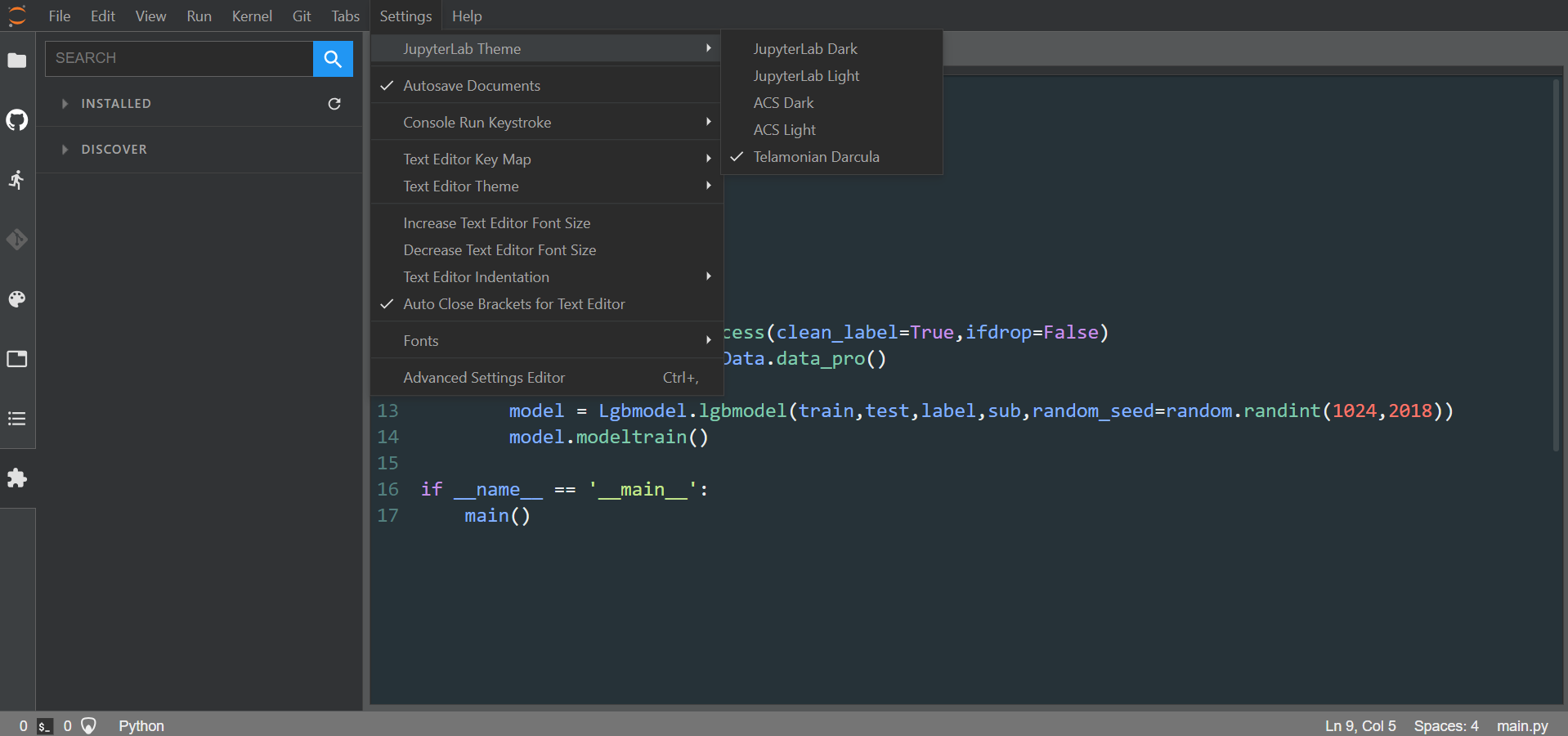Open the Console Run Keystroke submenu
The height and width of the screenshot is (736, 1568).
click(546, 123)
